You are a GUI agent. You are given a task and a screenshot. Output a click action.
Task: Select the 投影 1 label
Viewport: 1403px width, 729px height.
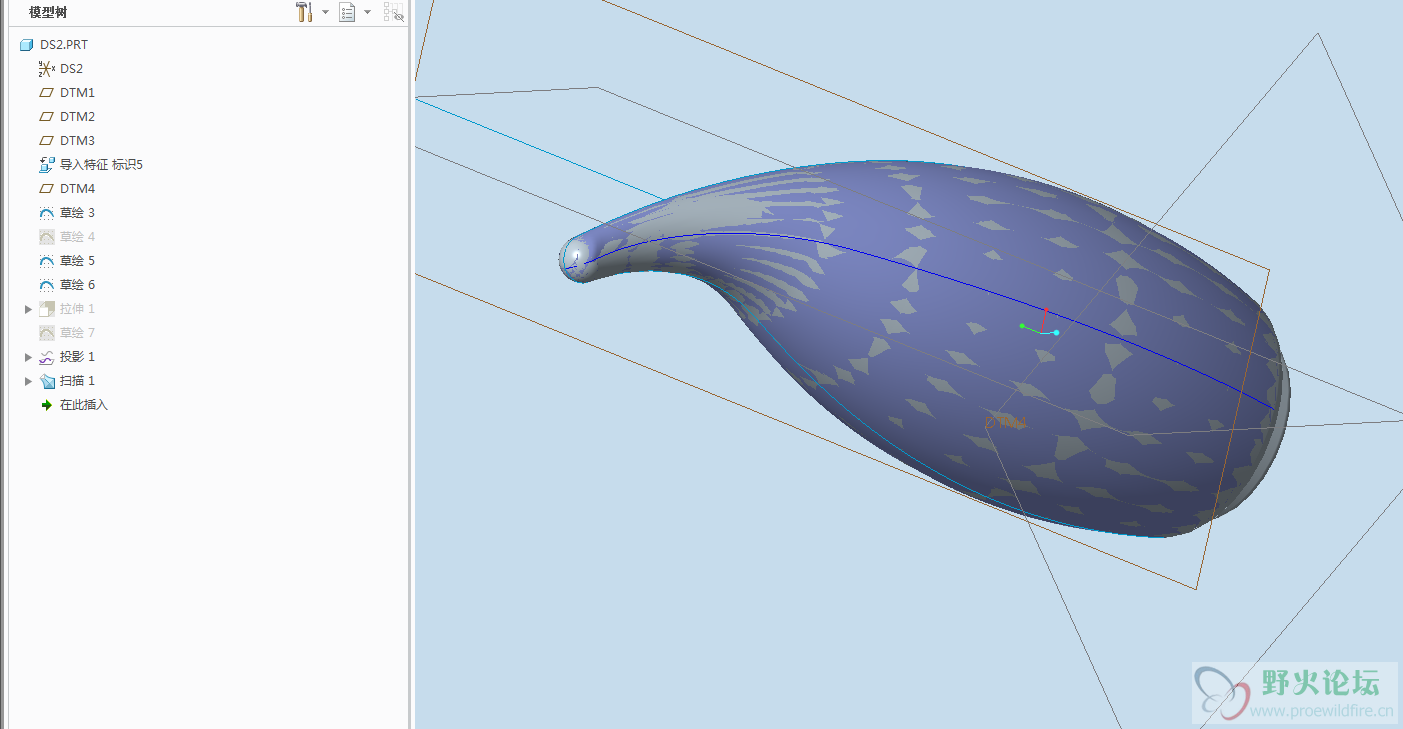(x=77, y=357)
